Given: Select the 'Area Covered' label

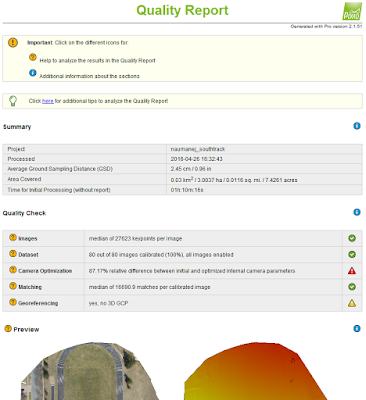Looking at the screenshot, I should click(x=24, y=179).
